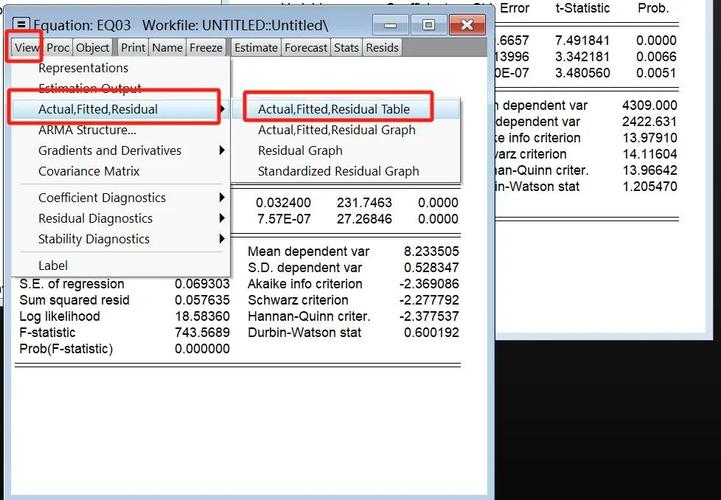Expand the Residual Diagnostics submenu

[x=95, y=218]
